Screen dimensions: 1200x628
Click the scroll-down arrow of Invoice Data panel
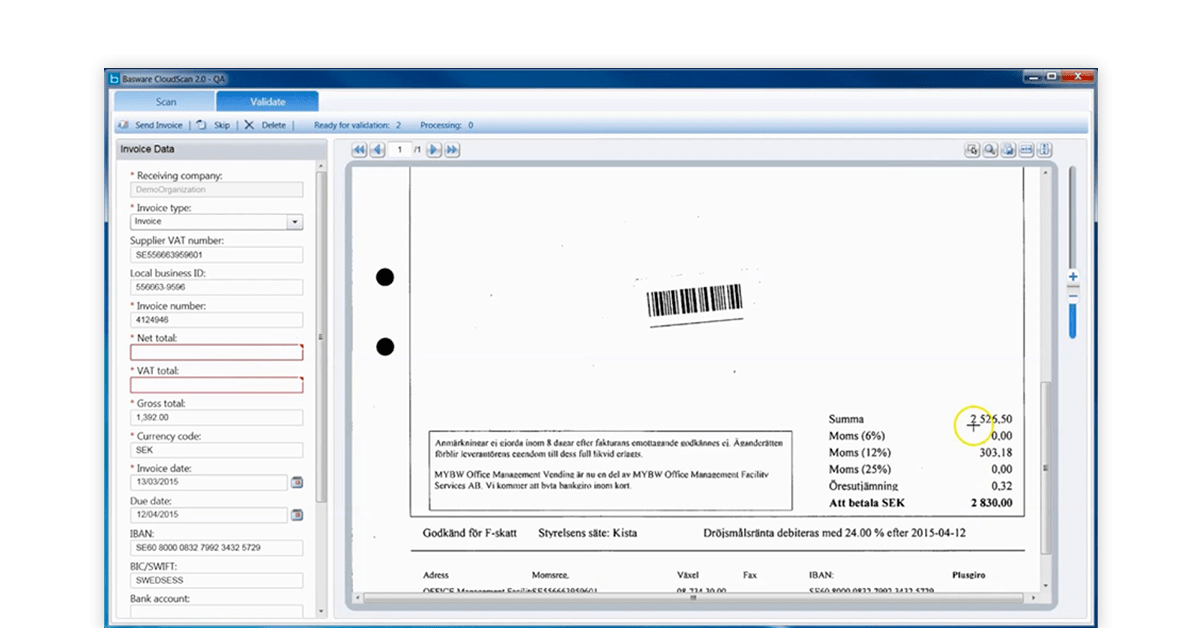pyautogui.click(x=321, y=611)
